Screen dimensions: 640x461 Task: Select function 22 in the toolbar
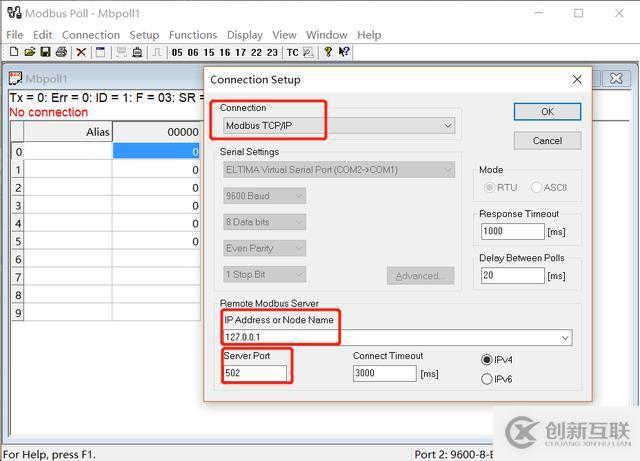[x=256, y=53]
